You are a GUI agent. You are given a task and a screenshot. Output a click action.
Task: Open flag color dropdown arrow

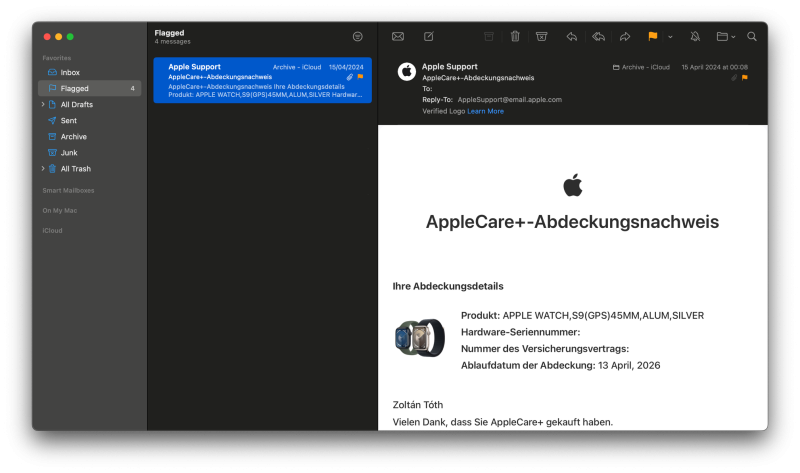[670, 37]
